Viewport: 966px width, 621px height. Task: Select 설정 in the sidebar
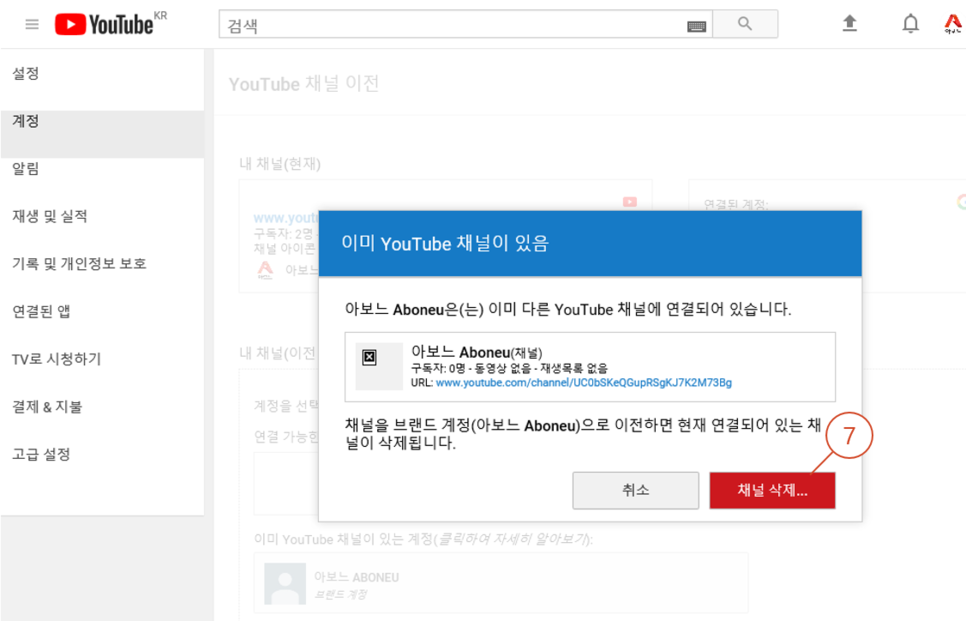(x=26, y=73)
